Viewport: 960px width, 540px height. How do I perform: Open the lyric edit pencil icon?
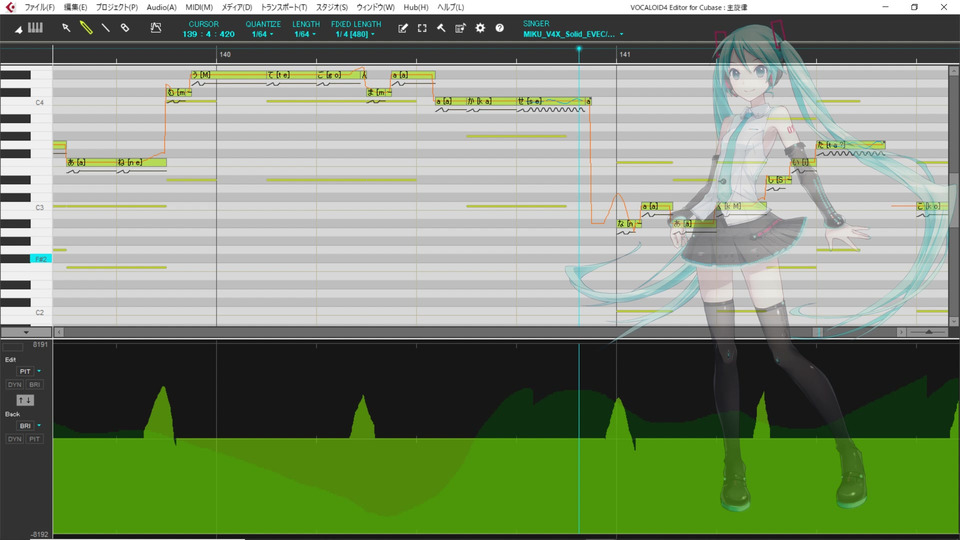402,28
